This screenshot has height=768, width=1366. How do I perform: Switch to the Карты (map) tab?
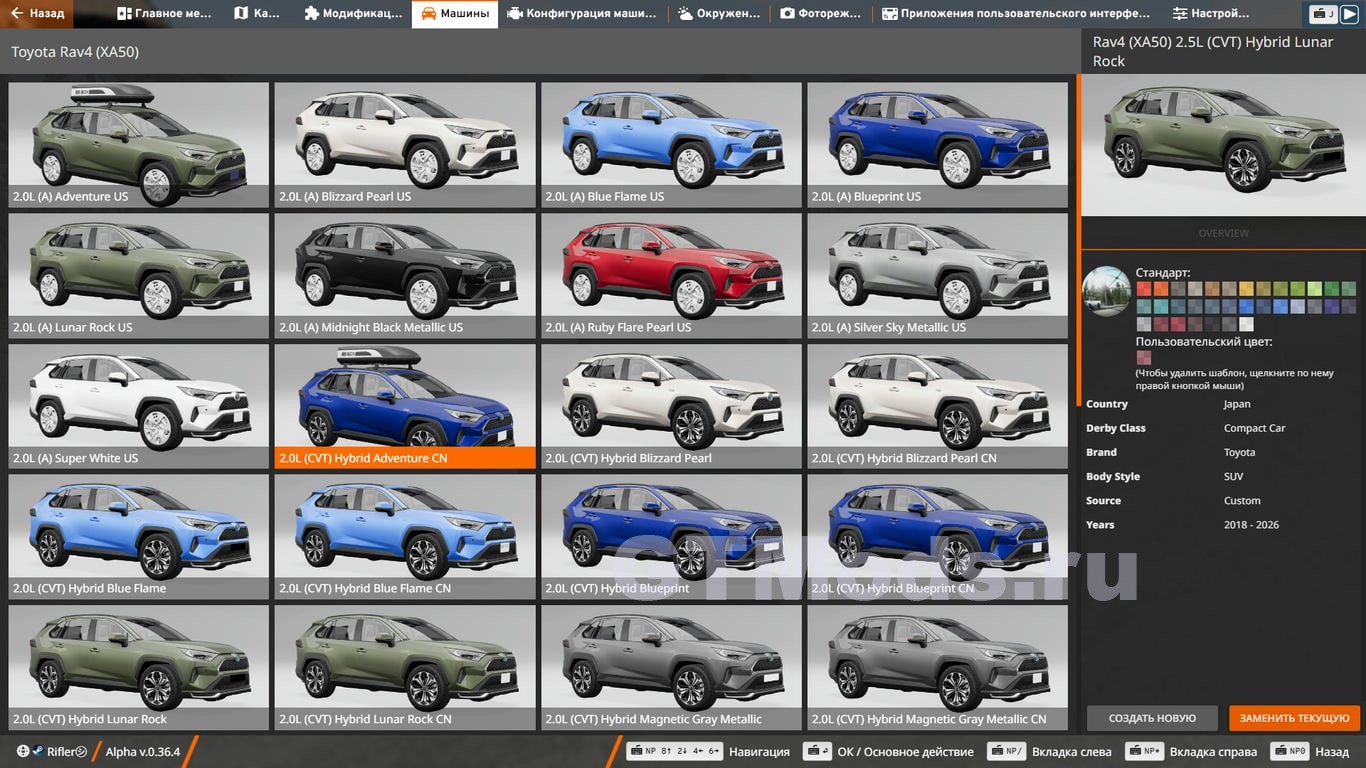(257, 14)
